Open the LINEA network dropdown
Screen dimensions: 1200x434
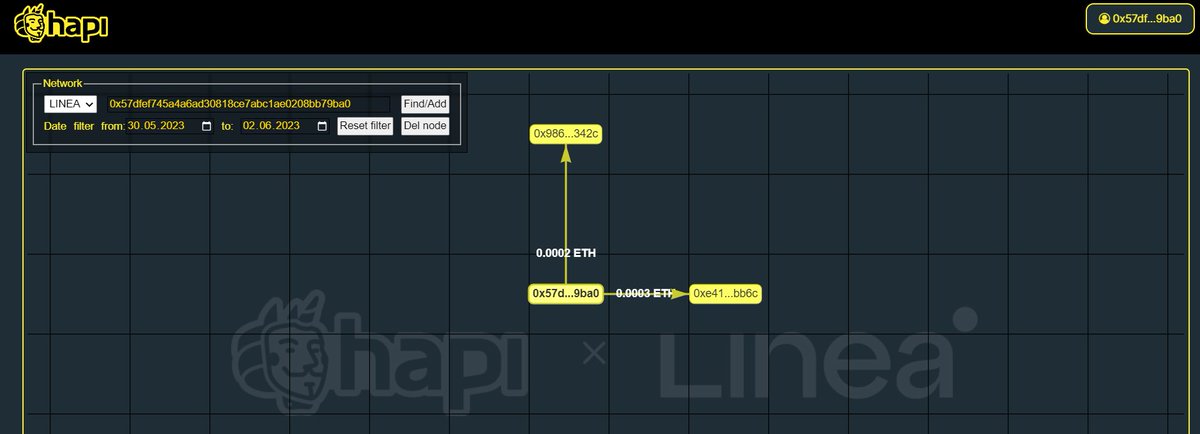point(70,104)
